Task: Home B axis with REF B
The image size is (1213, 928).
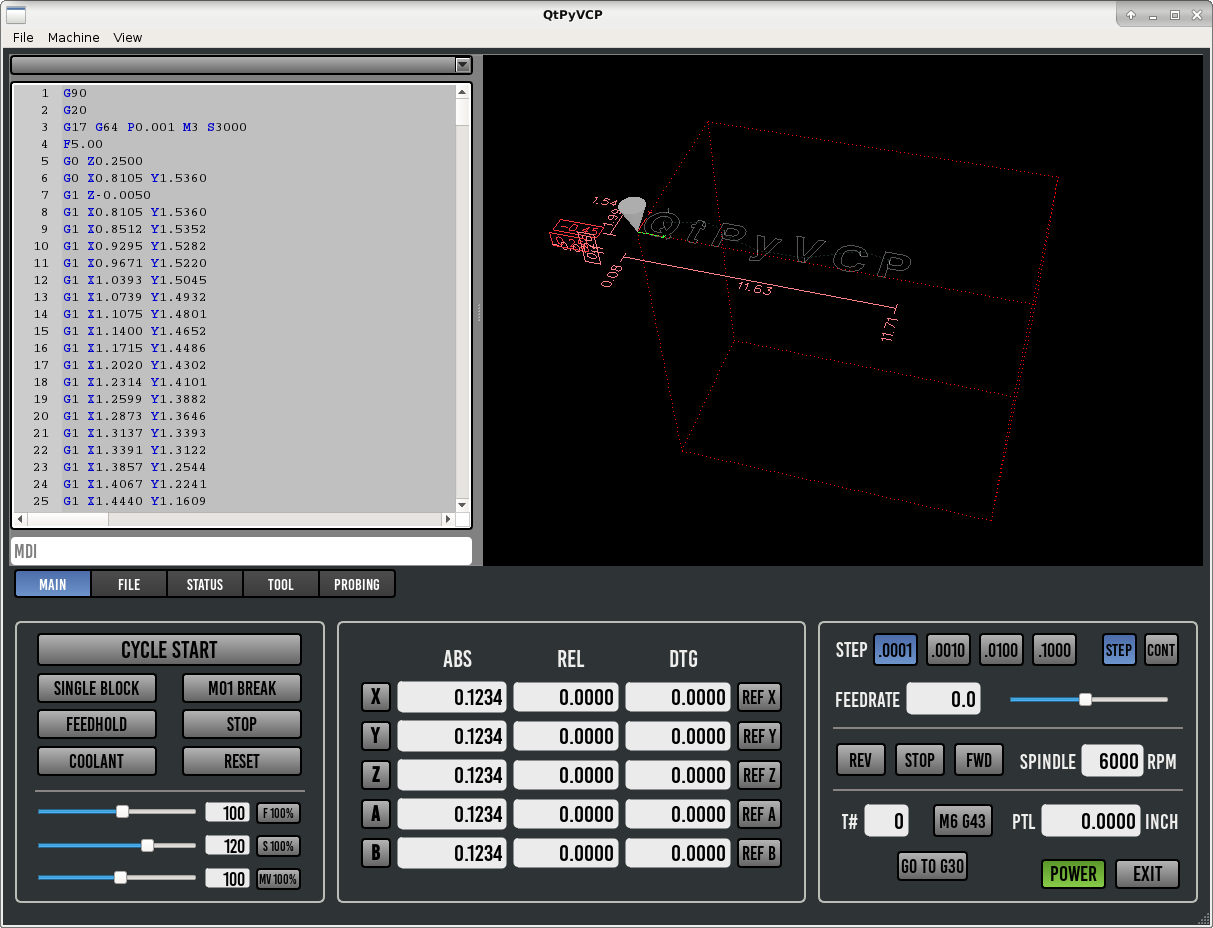Action: [759, 853]
